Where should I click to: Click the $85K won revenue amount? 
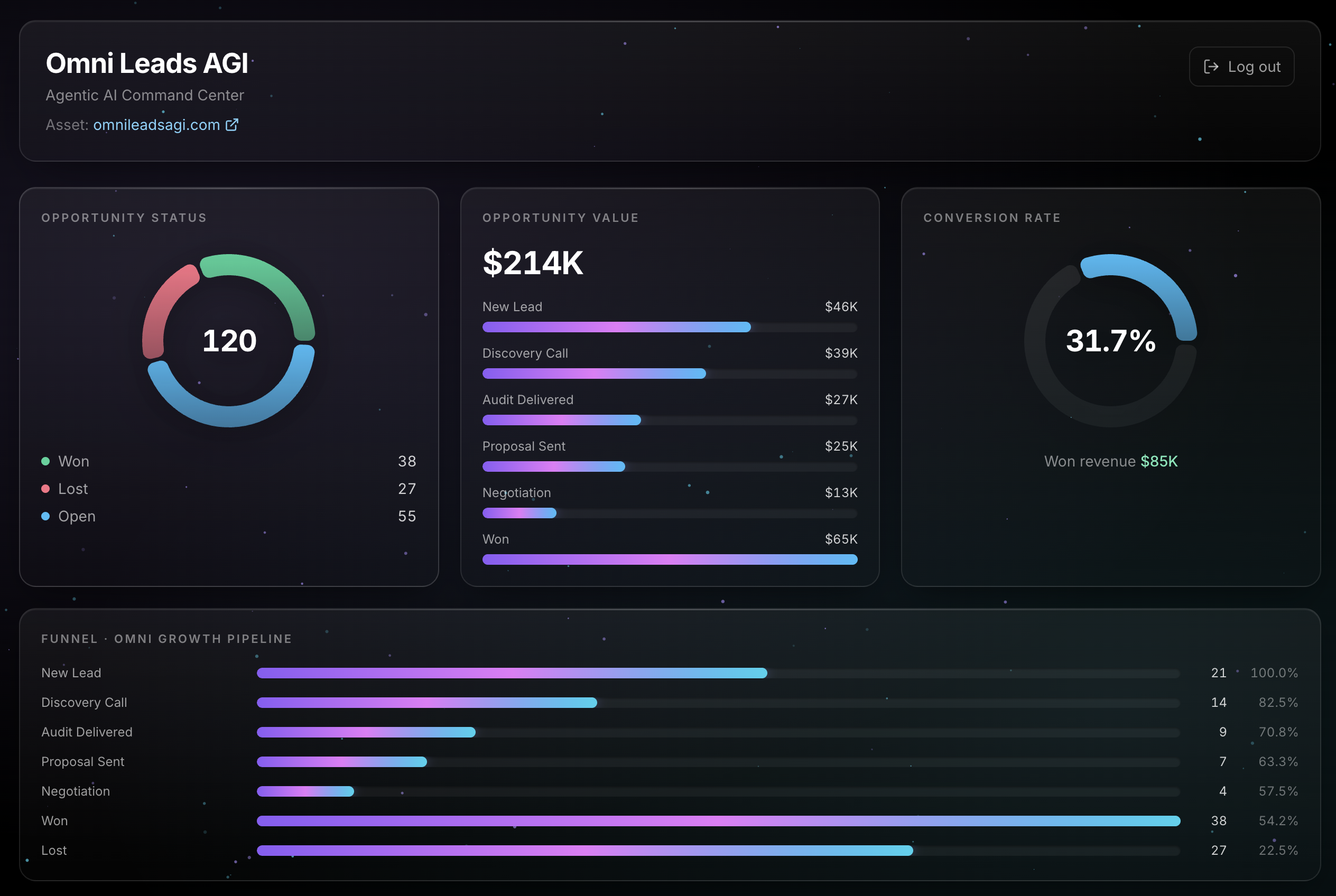tap(1159, 461)
